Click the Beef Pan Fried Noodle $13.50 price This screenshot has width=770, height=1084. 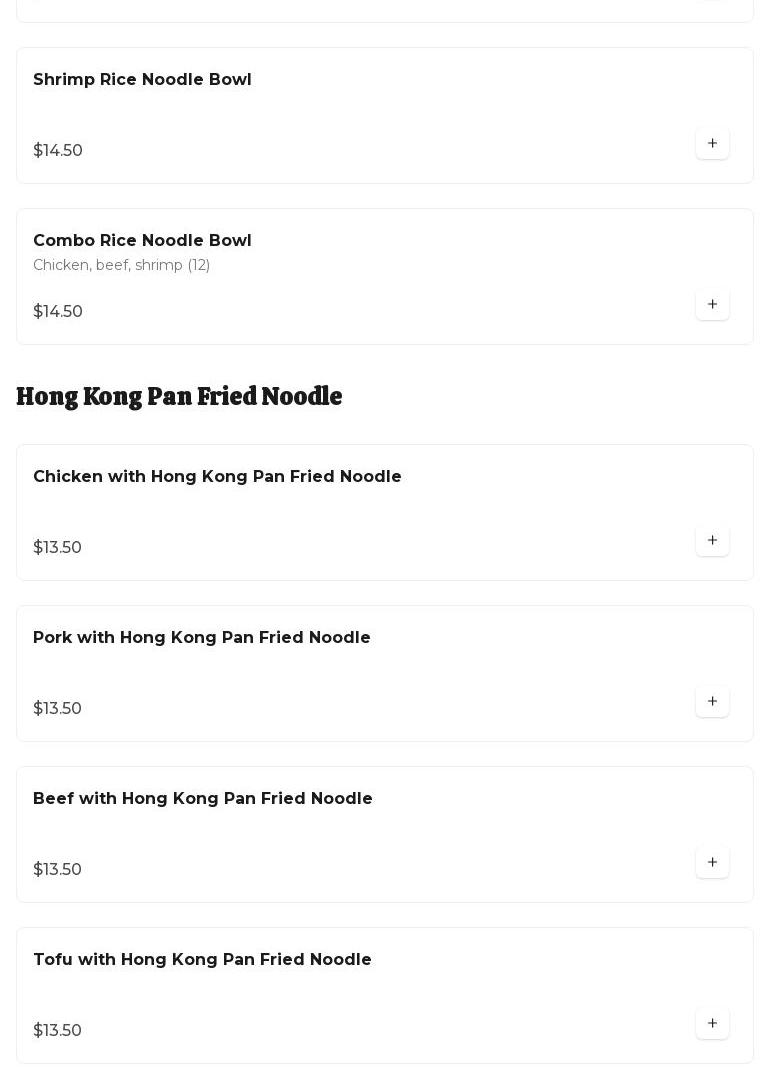tap(57, 870)
